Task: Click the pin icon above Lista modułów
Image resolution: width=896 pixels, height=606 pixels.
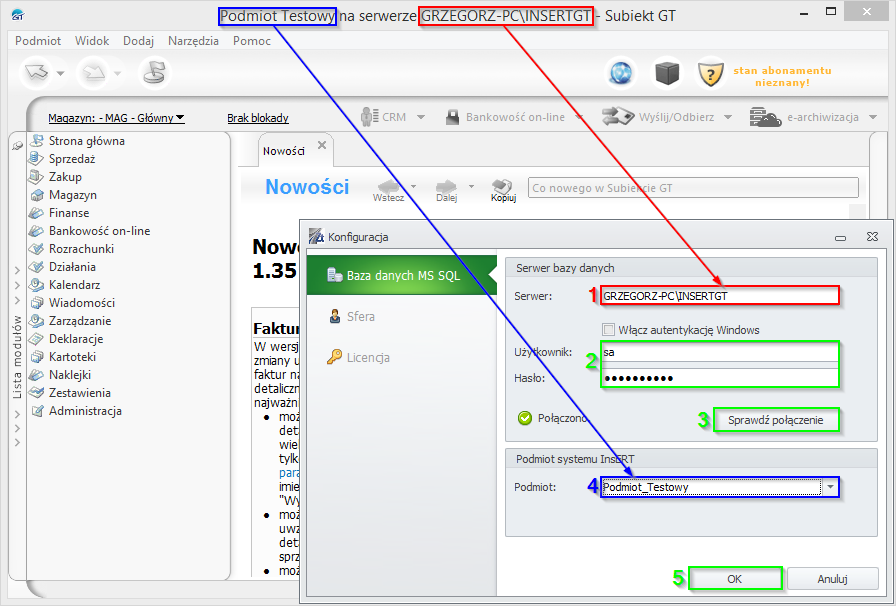Action: pyautogui.click(x=18, y=146)
